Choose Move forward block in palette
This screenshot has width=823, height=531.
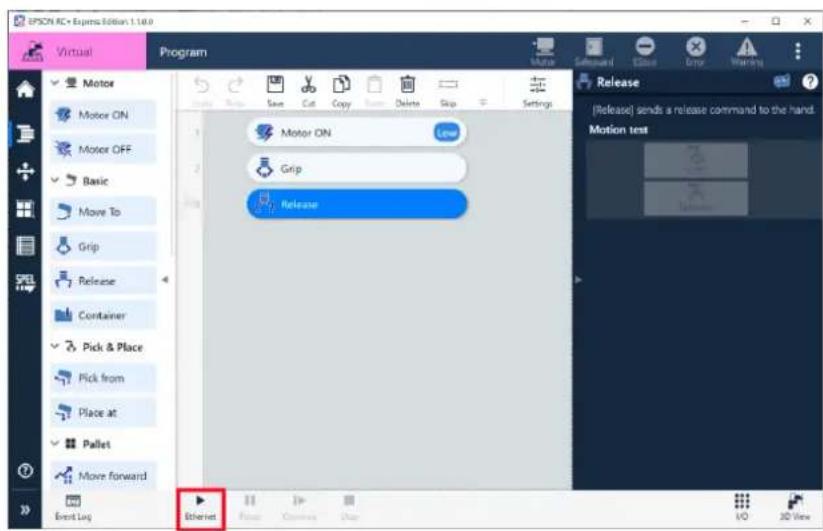click(103, 475)
